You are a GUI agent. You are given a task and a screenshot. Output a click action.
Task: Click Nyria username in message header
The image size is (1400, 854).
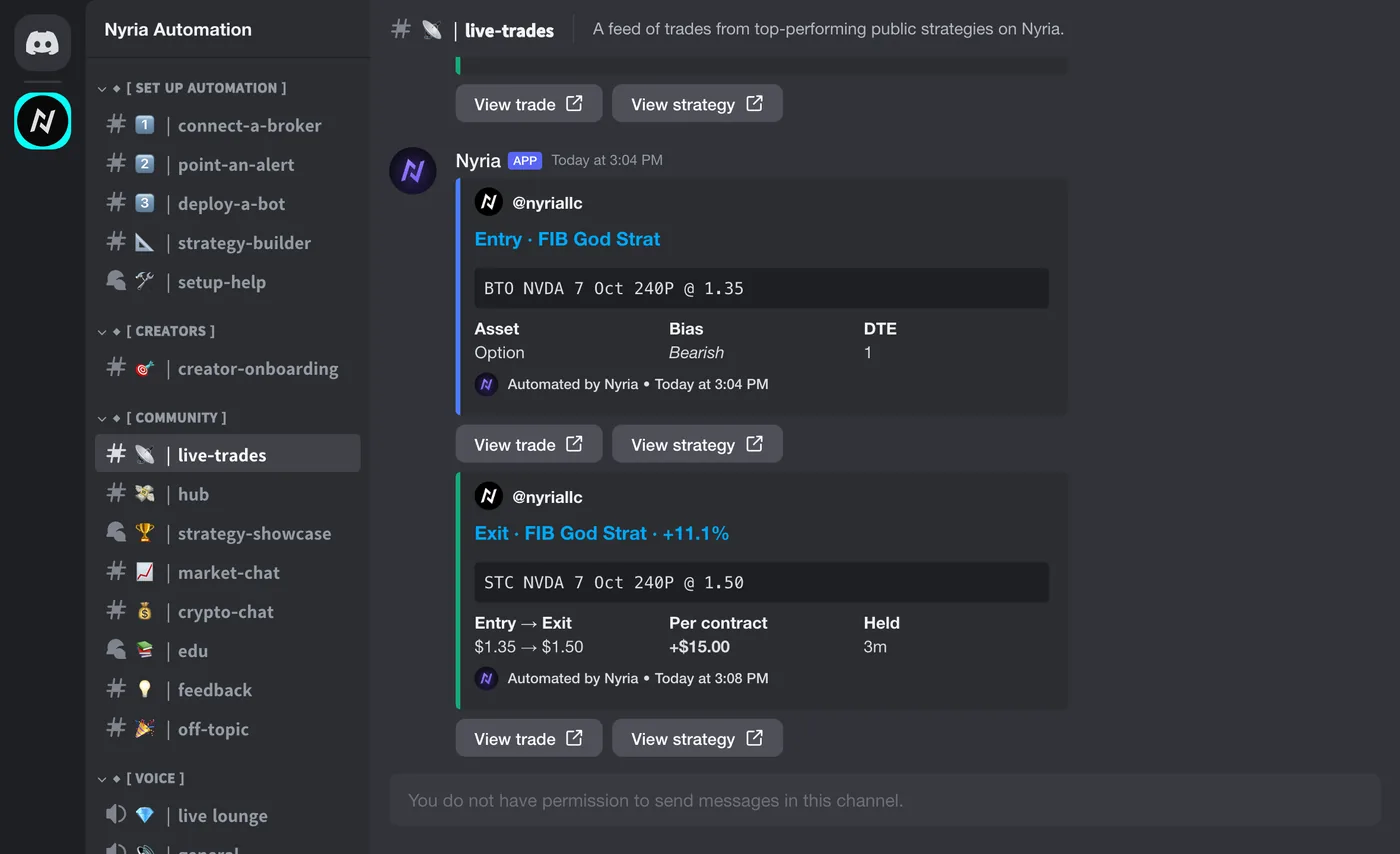[478, 160]
